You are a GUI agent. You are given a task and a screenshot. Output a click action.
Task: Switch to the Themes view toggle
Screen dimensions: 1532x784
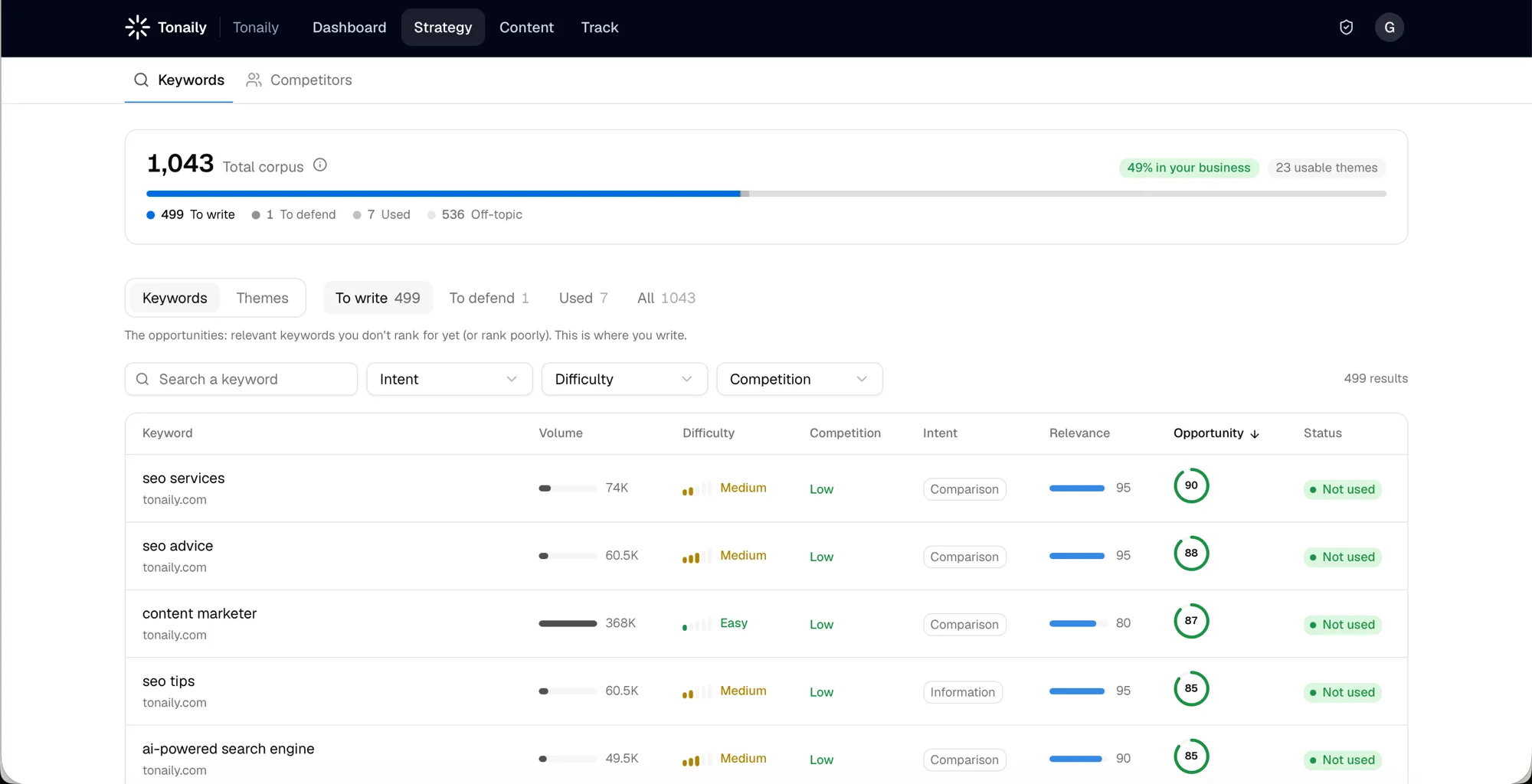click(x=262, y=298)
